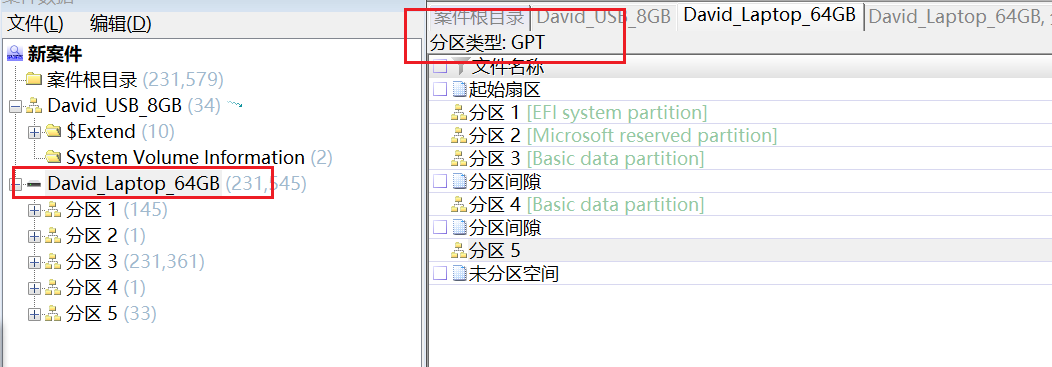Click the 分区 3 icon in the tree
The width and height of the screenshot is (1052, 367).
click(x=54, y=262)
